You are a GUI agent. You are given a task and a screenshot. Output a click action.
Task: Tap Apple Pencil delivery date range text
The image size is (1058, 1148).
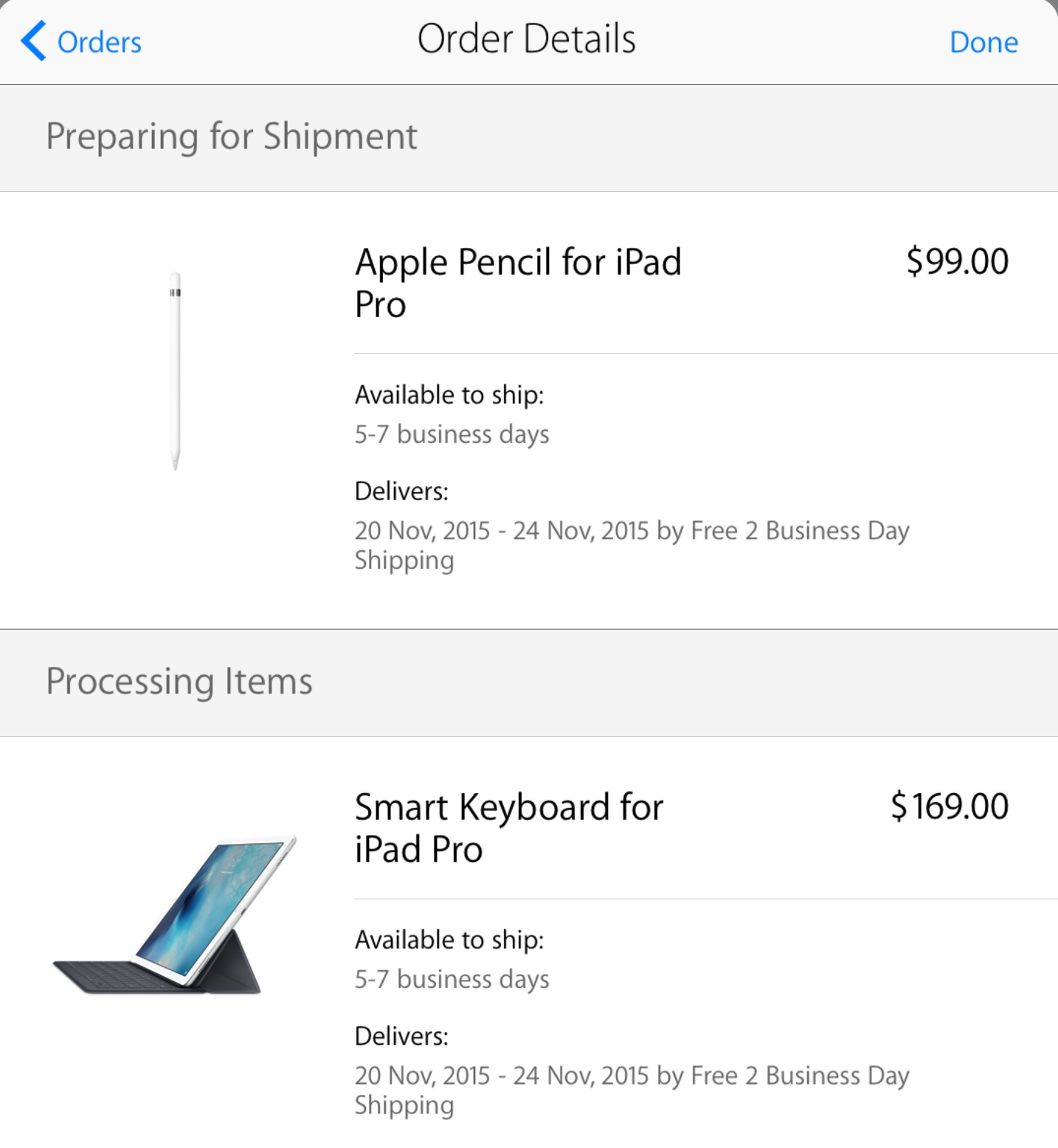(632, 544)
